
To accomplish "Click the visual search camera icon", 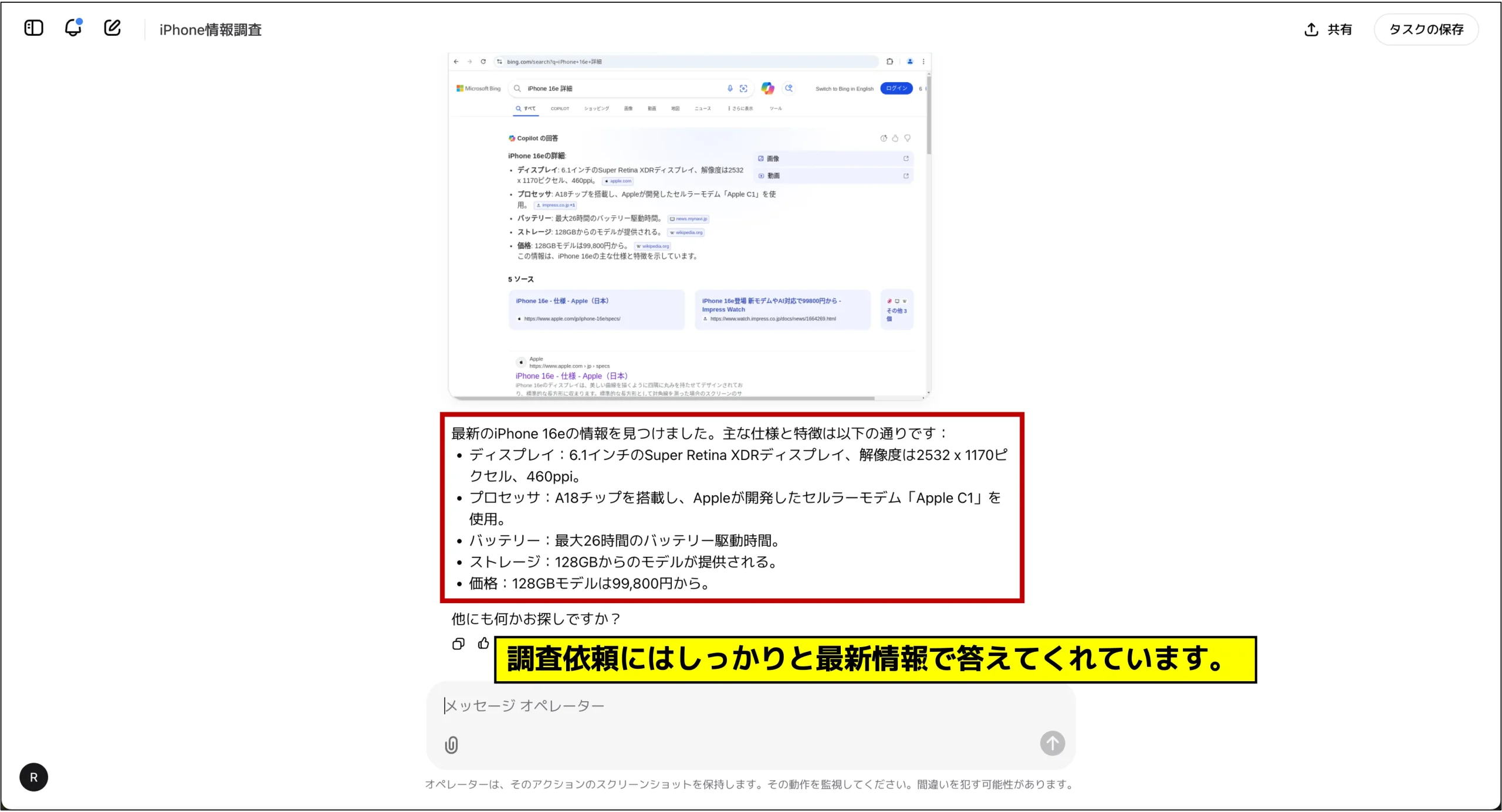I will (x=743, y=89).
